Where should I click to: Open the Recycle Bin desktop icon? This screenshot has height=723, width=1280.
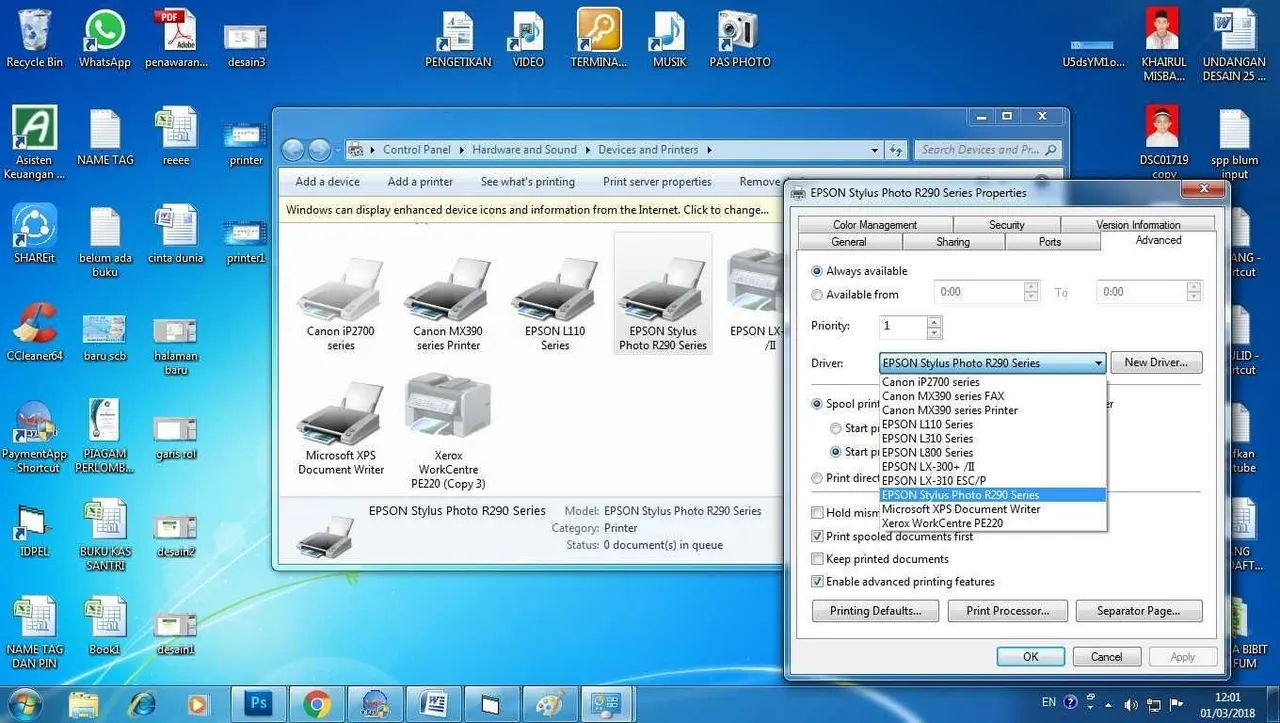(x=34, y=38)
